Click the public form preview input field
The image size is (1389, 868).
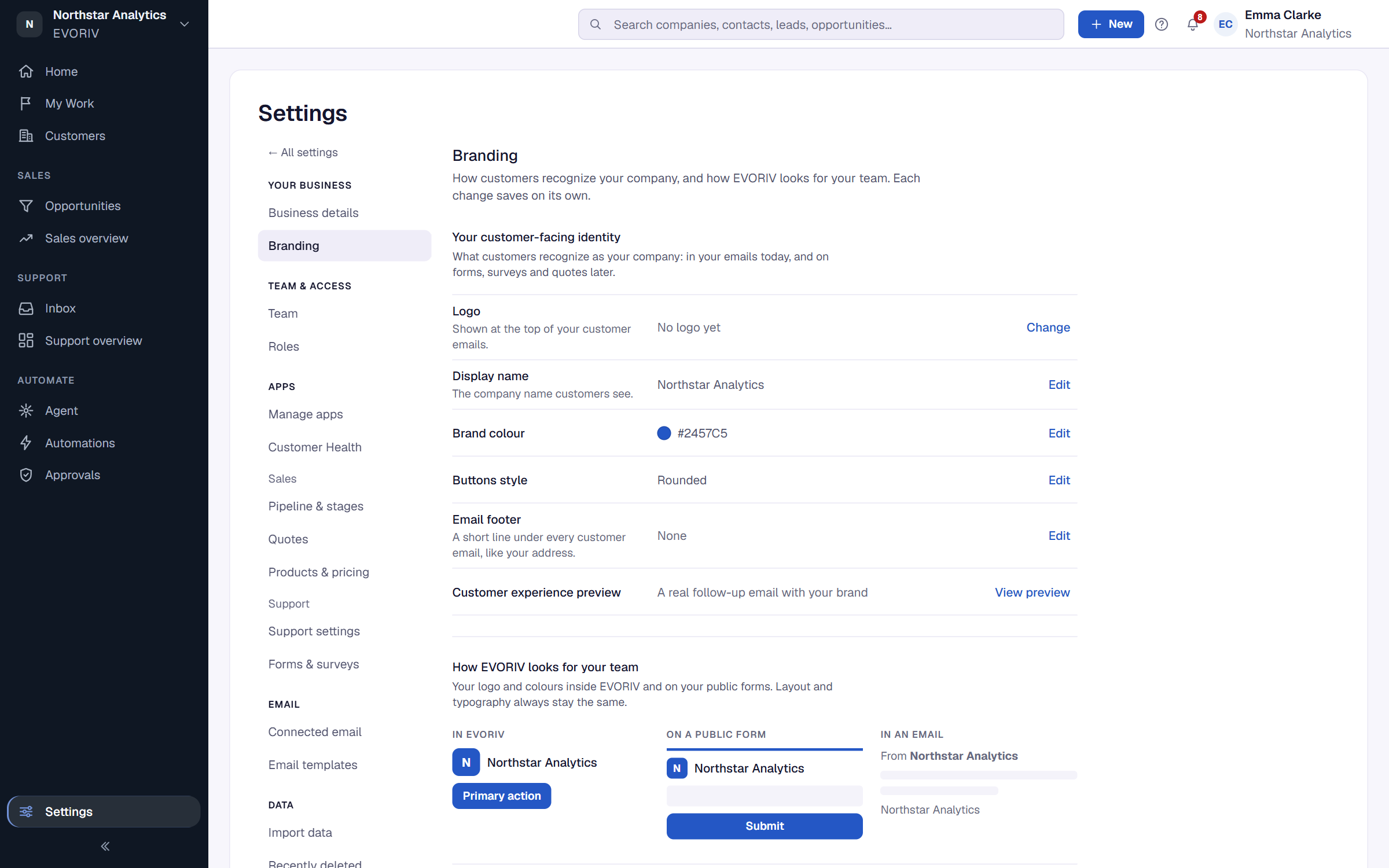(764, 796)
